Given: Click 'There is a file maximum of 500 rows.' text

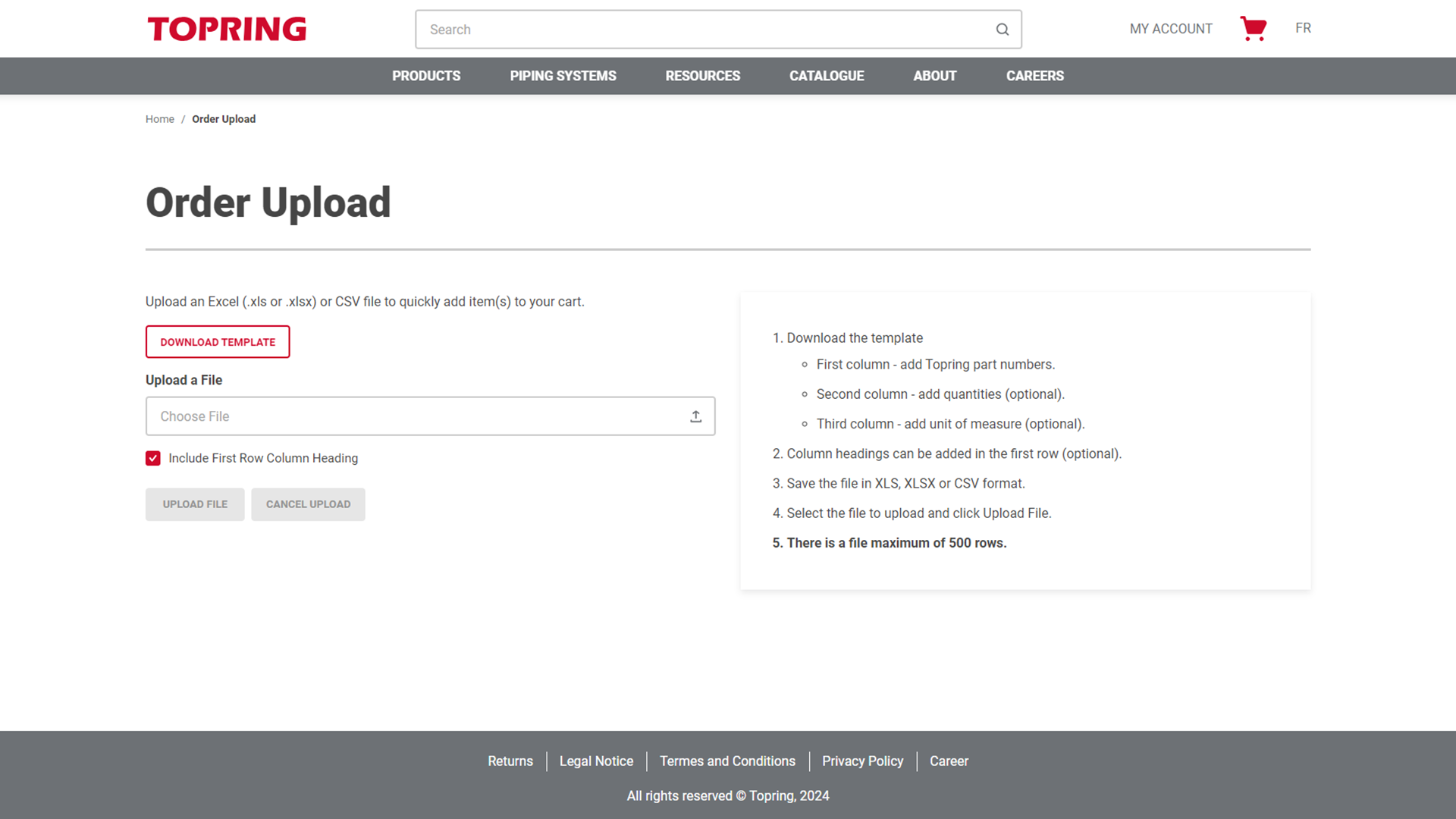Looking at the screenshot, I should click(x=896, y=543).
